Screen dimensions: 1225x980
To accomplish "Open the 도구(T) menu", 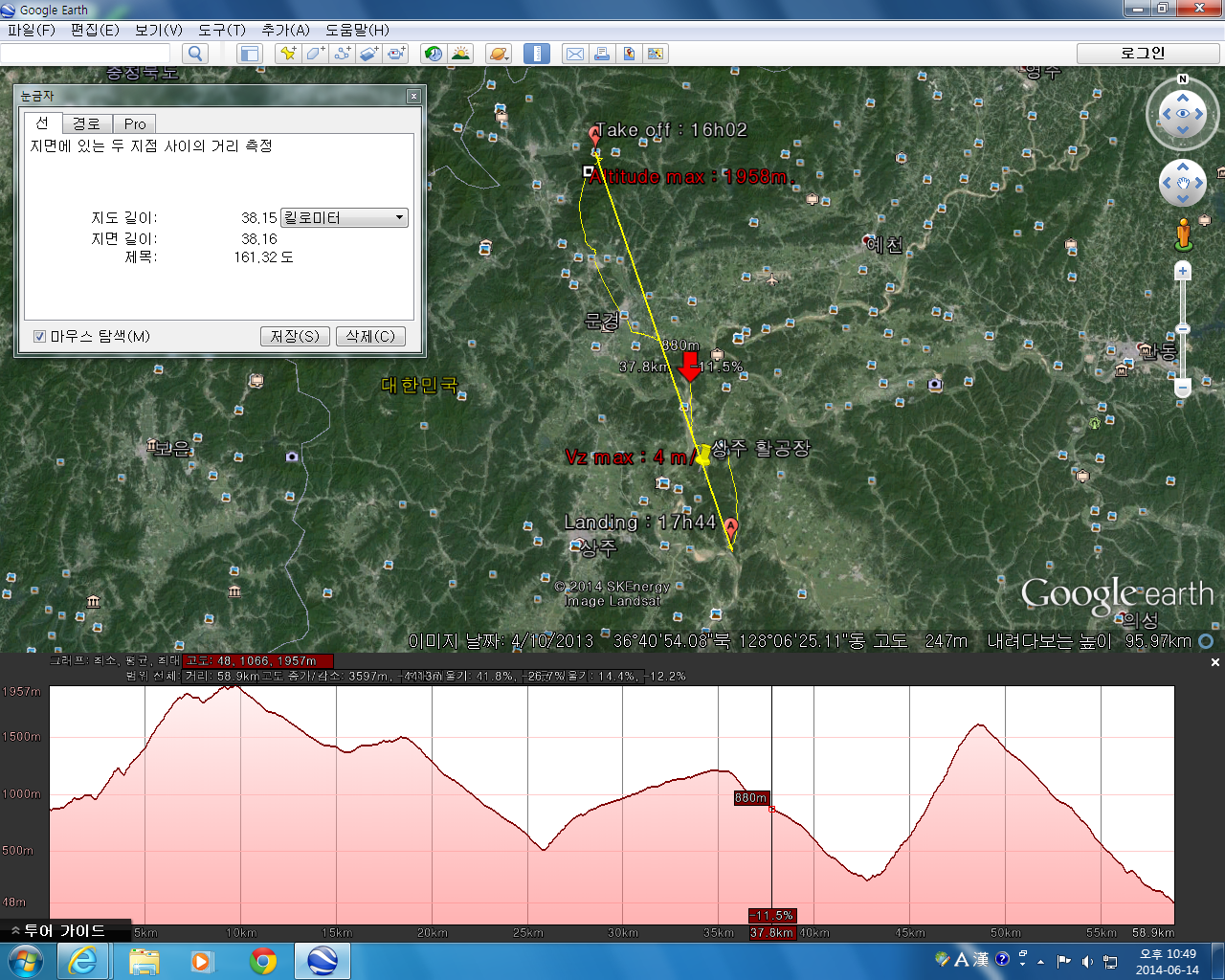I will (222, 30).
